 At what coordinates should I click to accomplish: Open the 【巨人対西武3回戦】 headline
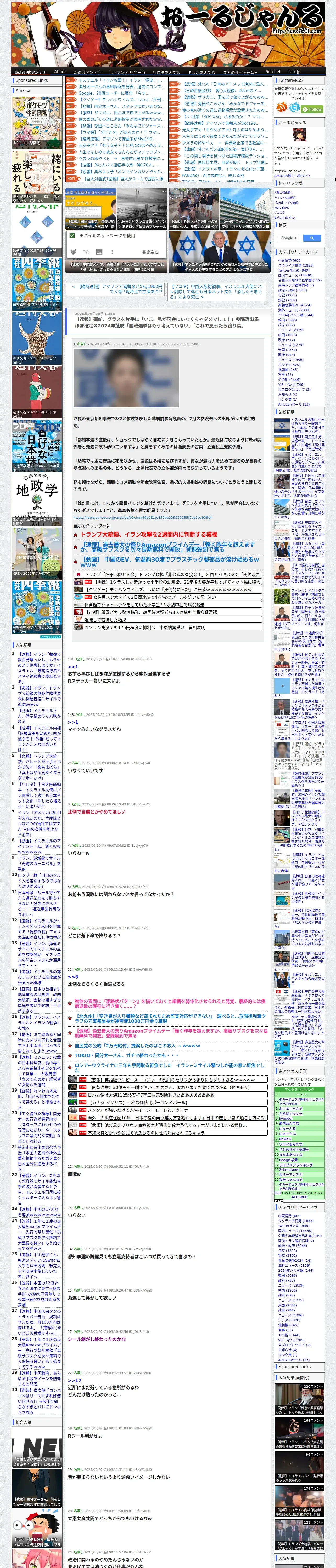click(x=124, y=179)
